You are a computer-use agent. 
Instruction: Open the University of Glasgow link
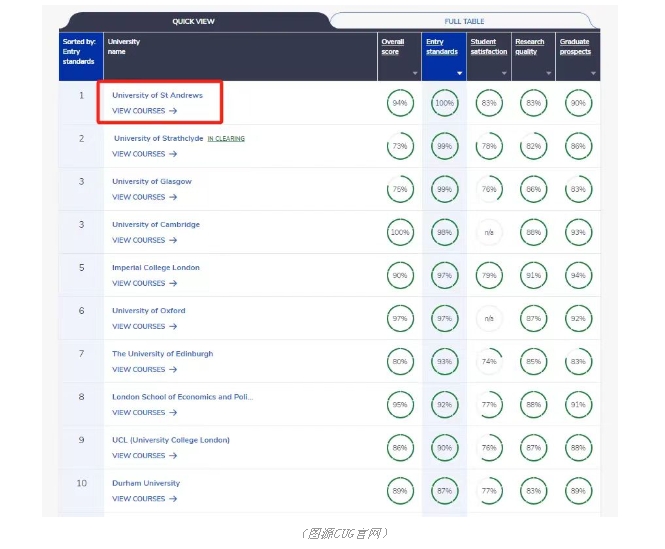pyautogui.click(x=152, y=182)
